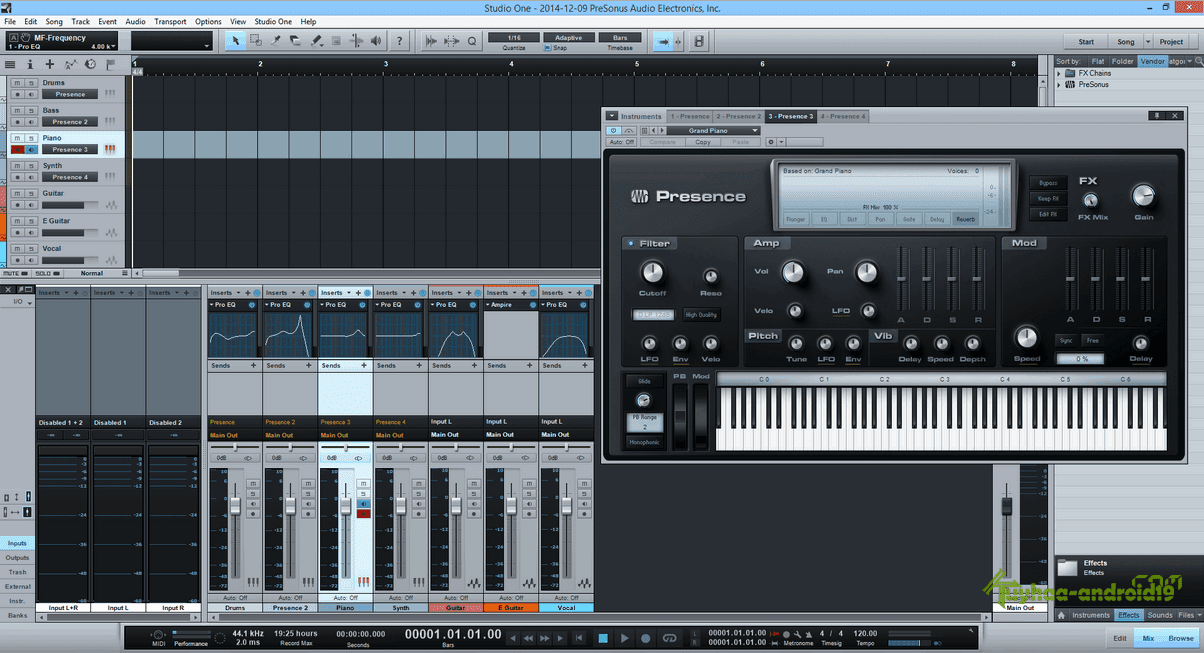Screen dimensions: 1204x653
Task: Click the Start button in the top right
Action: point(1086,41)
